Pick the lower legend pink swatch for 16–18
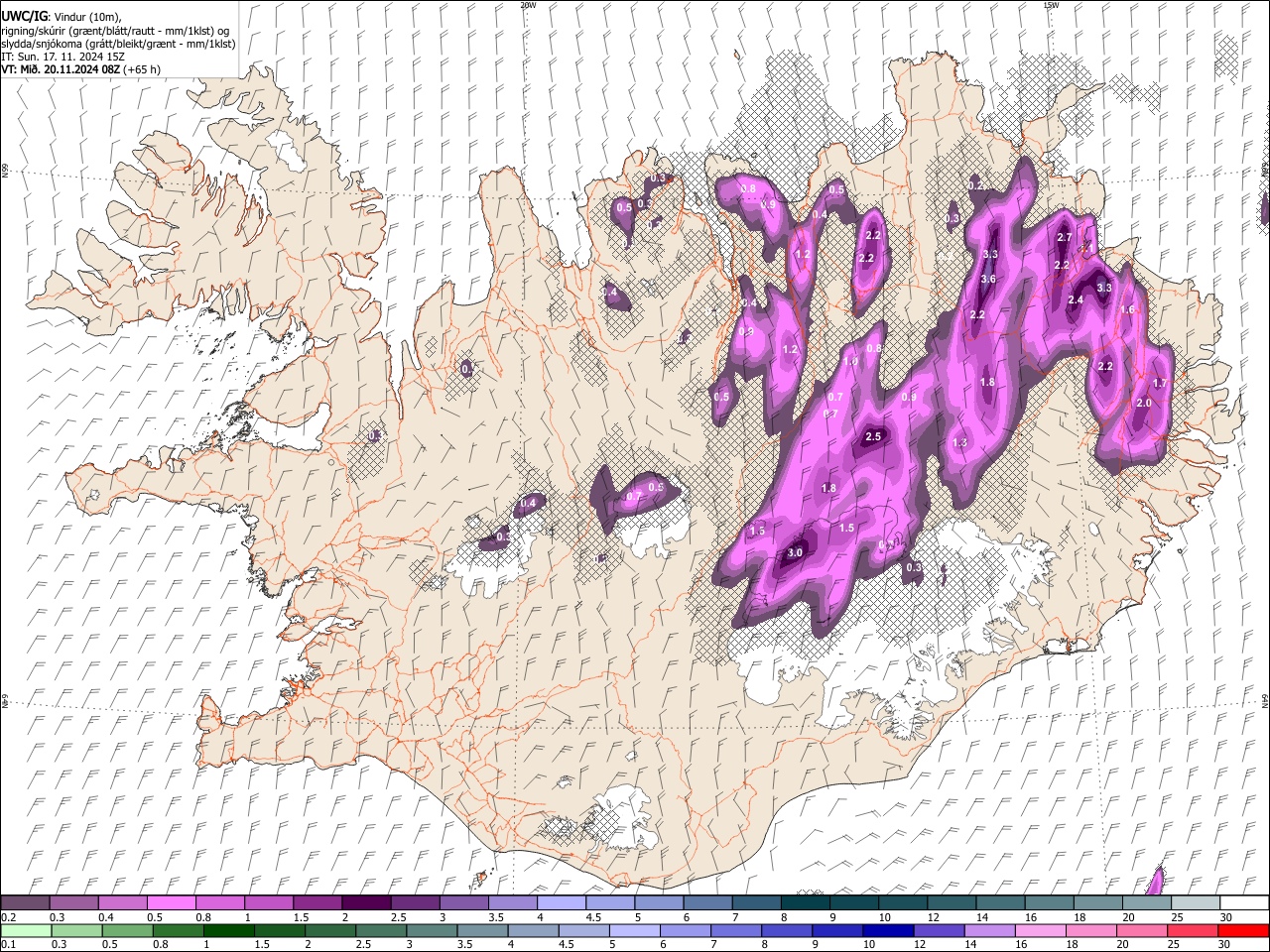The image size is (1270, 952). tap(1040, 930)
